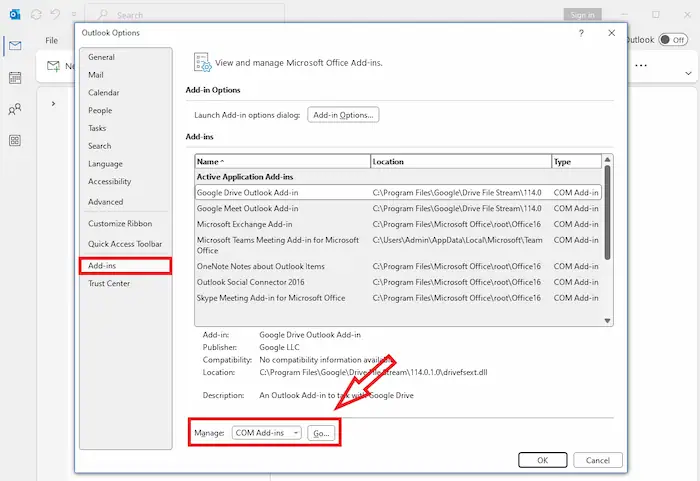Click the Google LLC publisher value
Screen dimensions: 700x481
[x=279, y=347]
